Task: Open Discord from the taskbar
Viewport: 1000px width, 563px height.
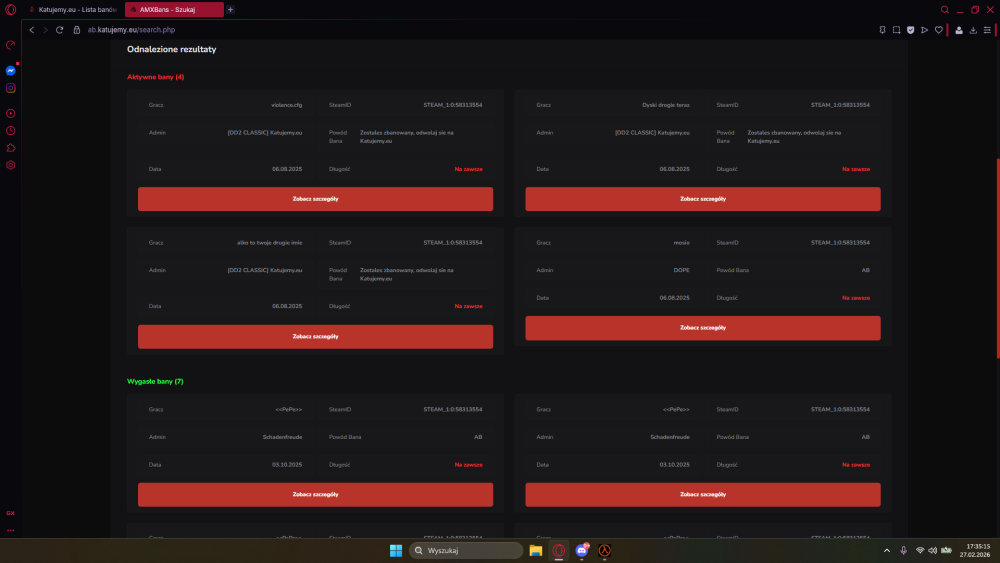Action: pos(582,550)
